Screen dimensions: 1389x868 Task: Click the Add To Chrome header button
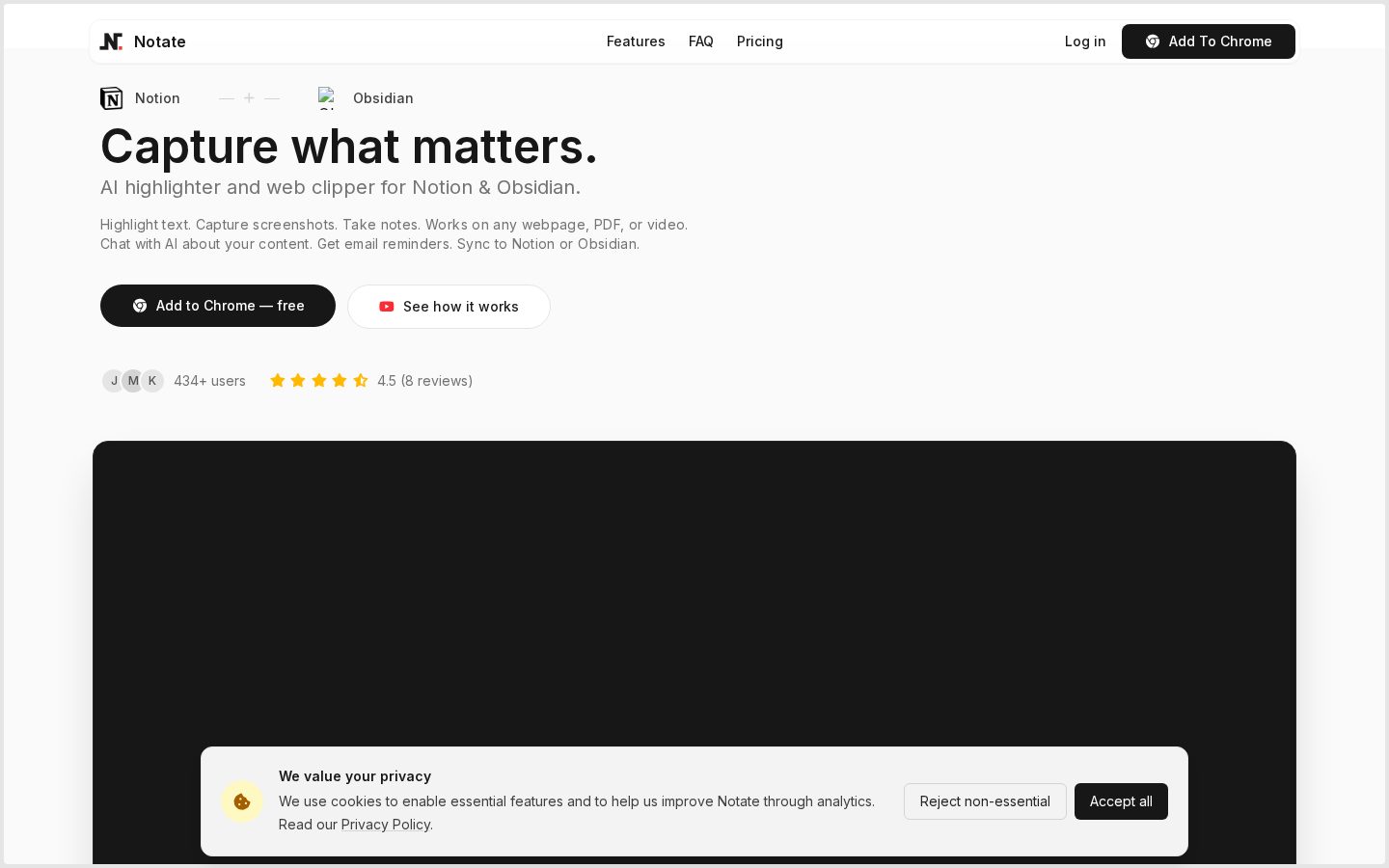(x=1209, y=41)
